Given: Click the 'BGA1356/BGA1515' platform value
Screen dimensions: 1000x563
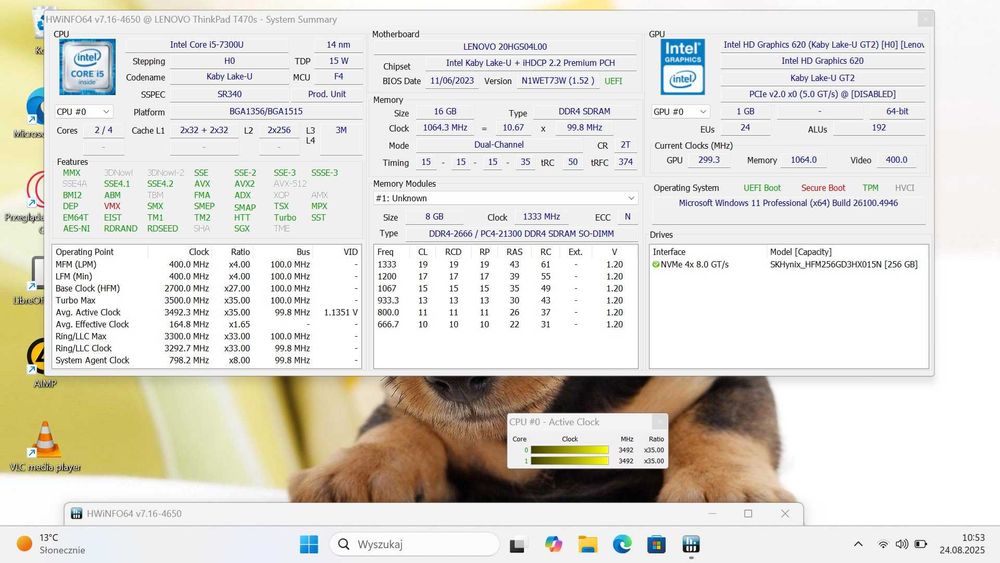Looking at the screenshot, I should pos(266,112).
